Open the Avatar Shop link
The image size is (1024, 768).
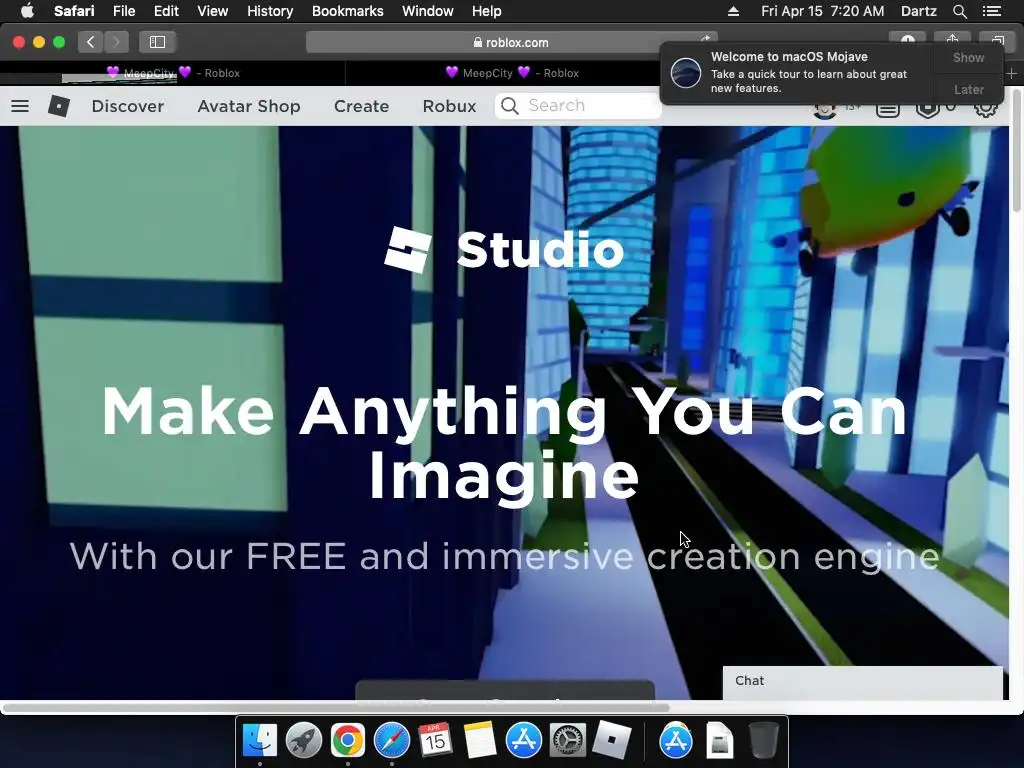point(249,106)
